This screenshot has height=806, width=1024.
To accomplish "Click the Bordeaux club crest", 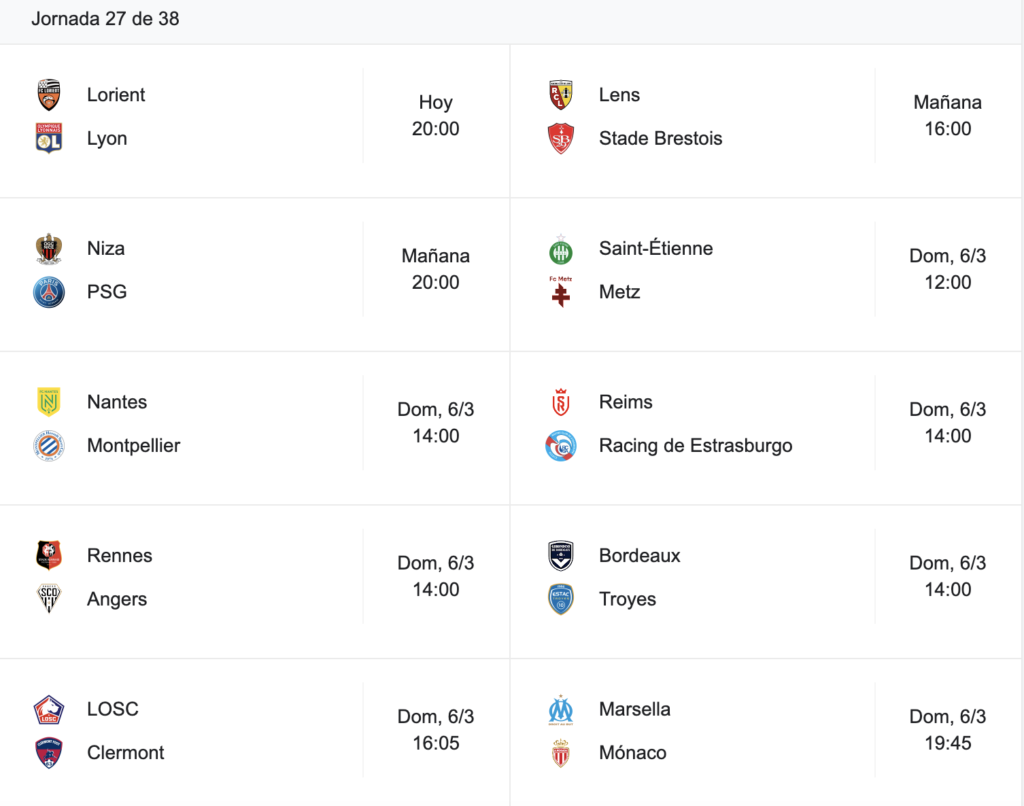I will pos(561,556).
